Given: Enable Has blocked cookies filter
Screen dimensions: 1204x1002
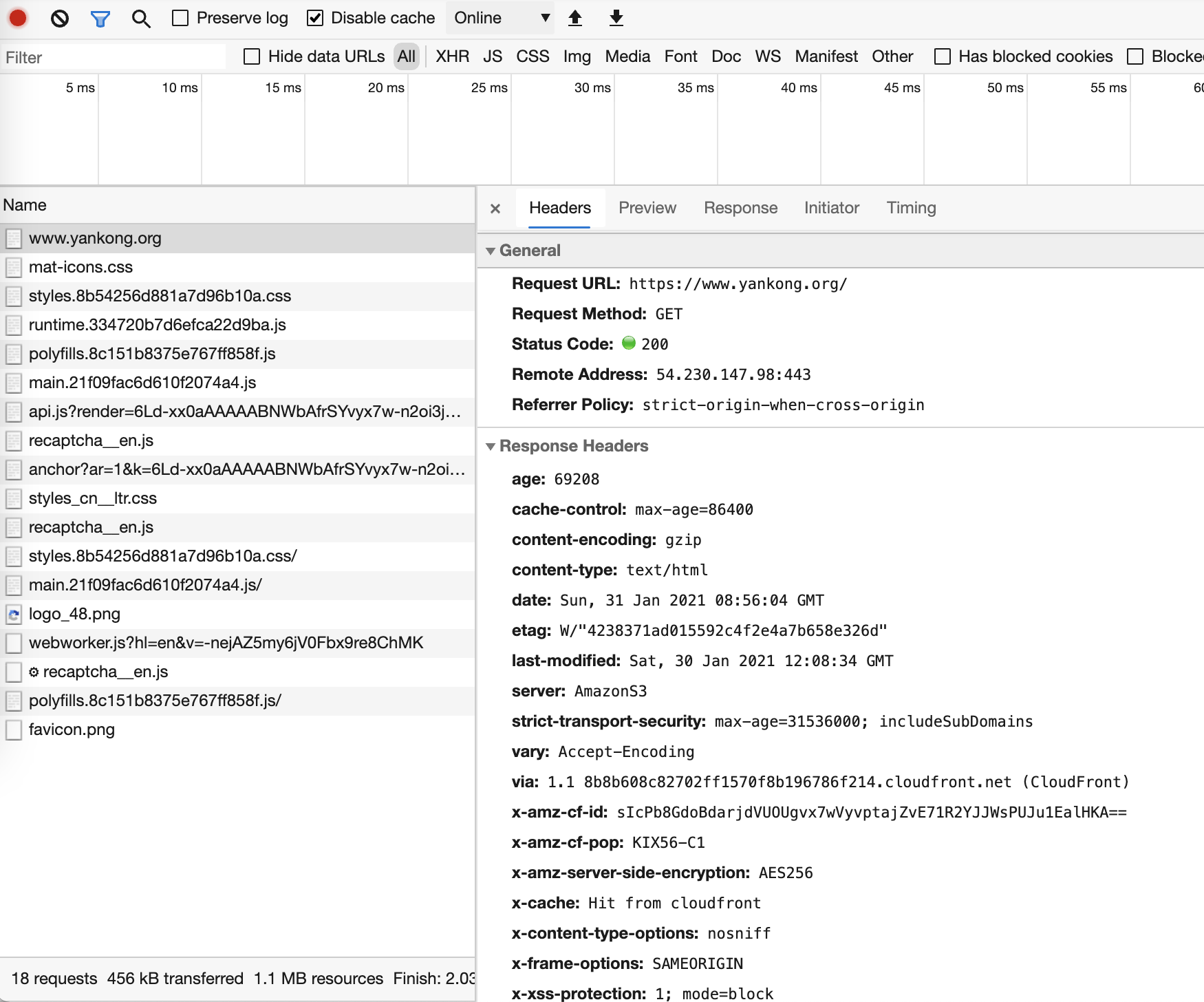Looking at the screenshot, I should pos(943,56).
